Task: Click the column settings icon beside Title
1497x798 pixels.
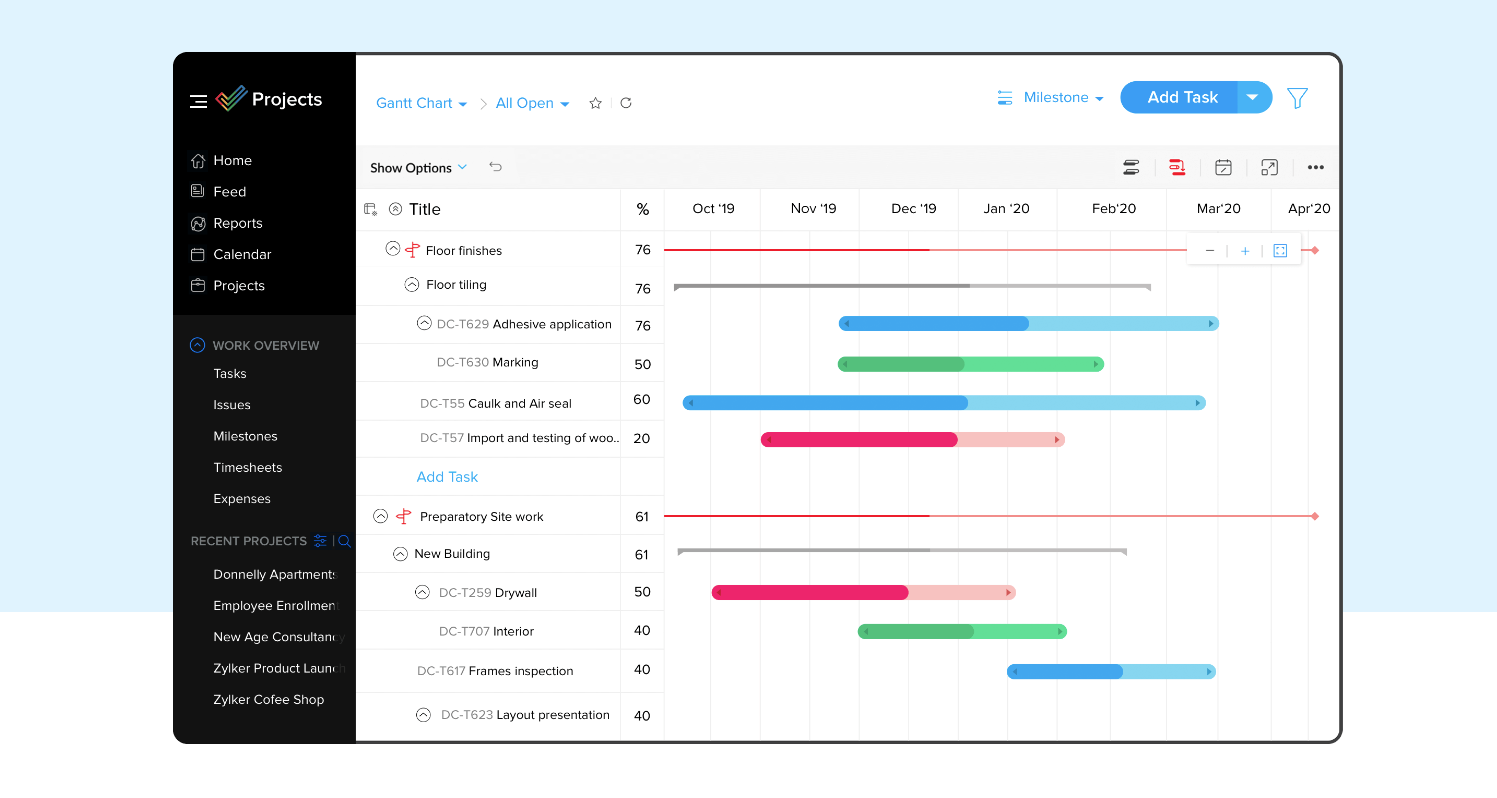Action: (370, 209)
